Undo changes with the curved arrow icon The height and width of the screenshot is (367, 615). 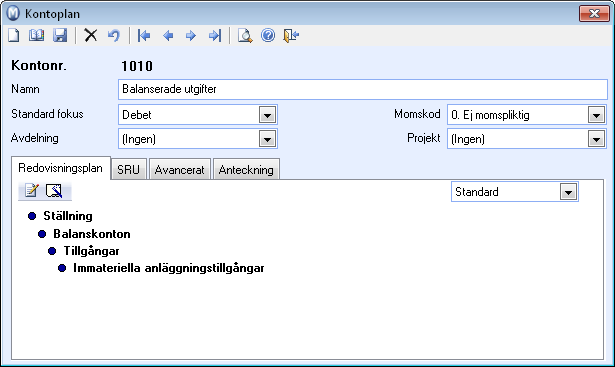114,36
